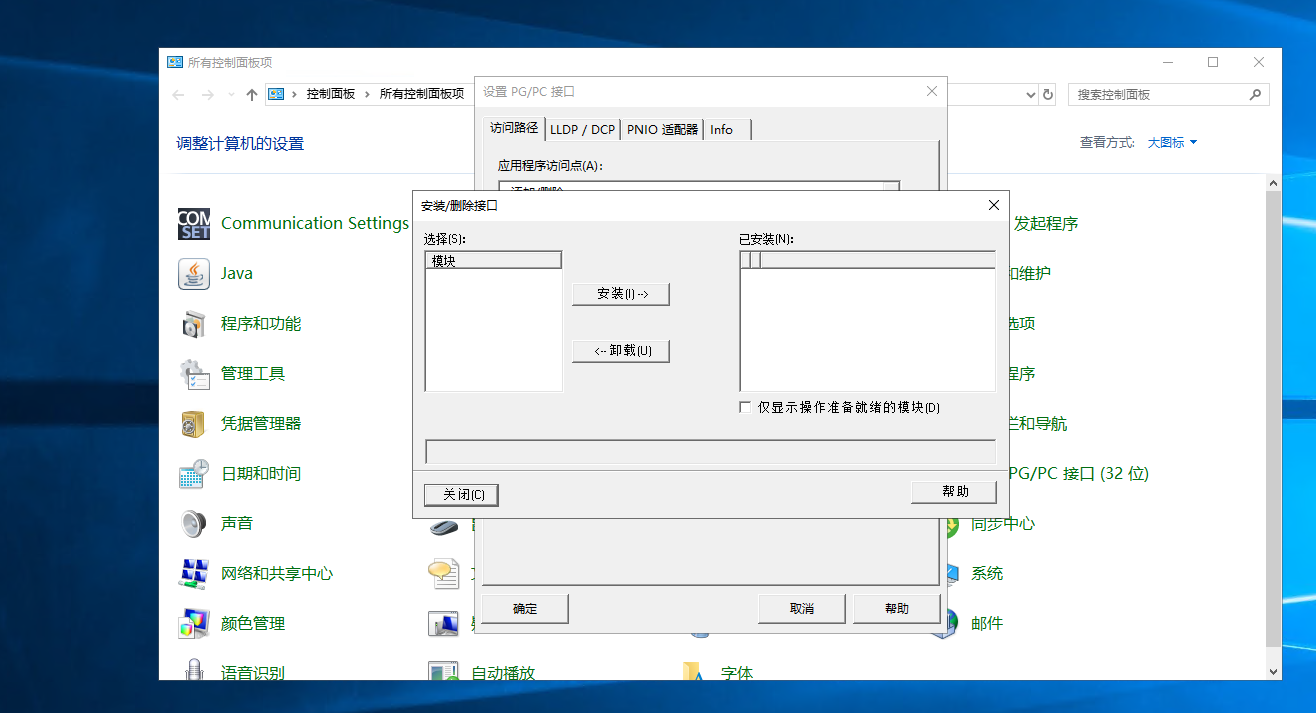Click the 凭据管理器 safe icon

194,424
